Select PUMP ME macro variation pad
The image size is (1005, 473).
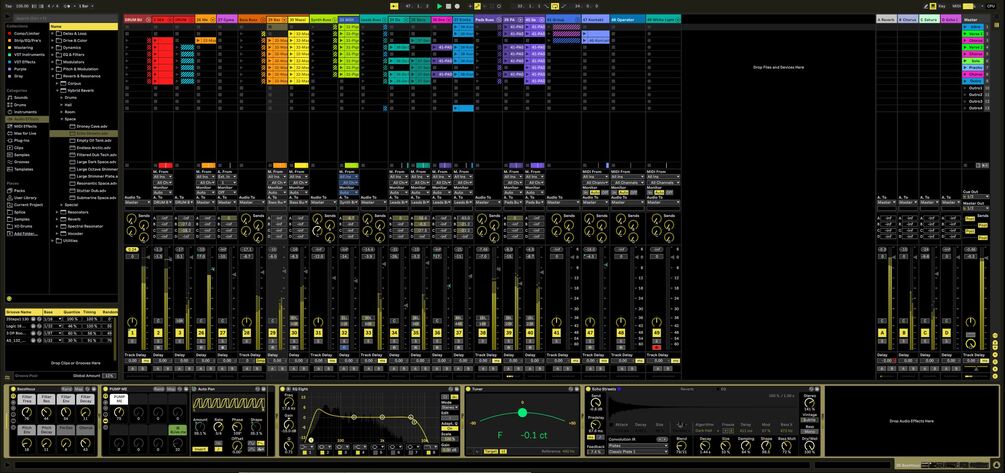(x=119, y=399)
